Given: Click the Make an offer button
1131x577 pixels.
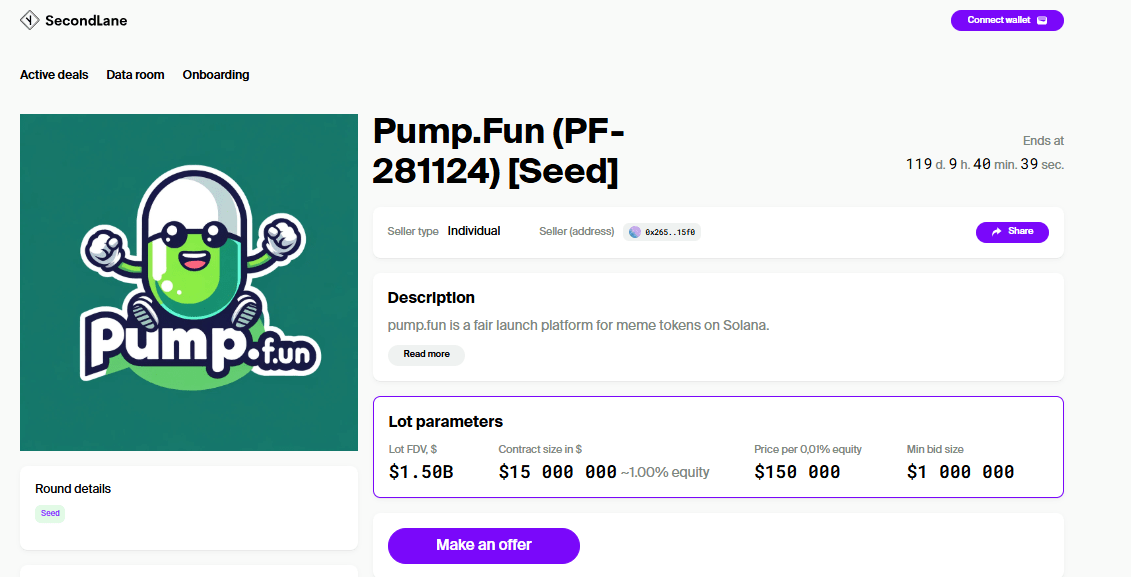Looking at the screenshot, I should point(484,545).
